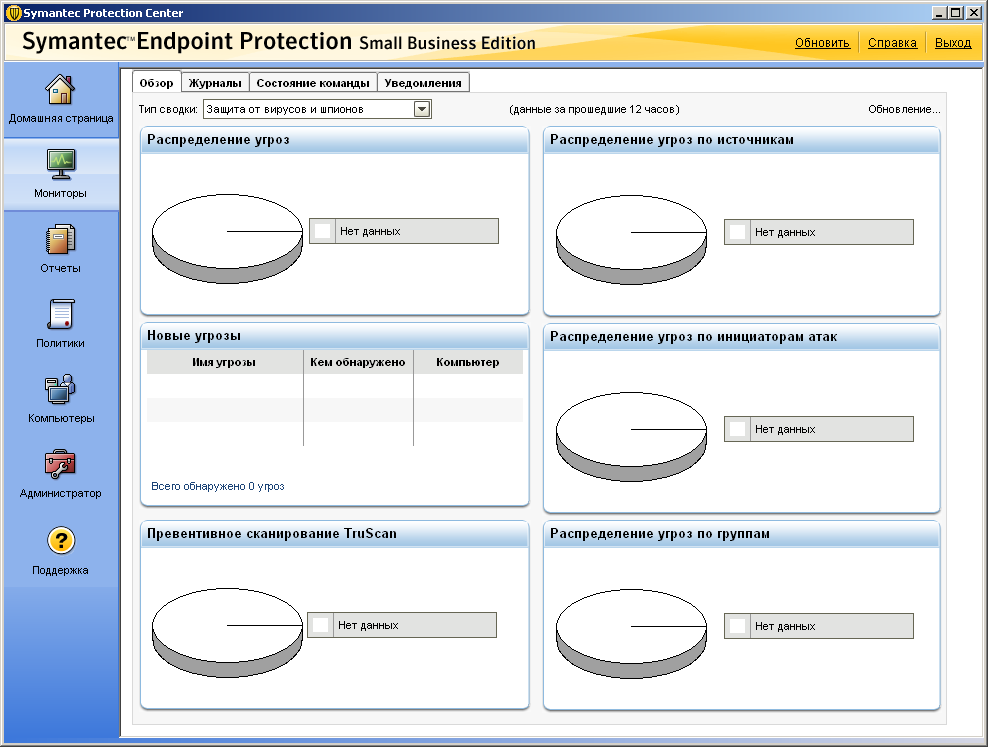Click the pie chart in Распределение угроз по источникам
This screenshot has height=747, width=988.
[x=631, y=239]
